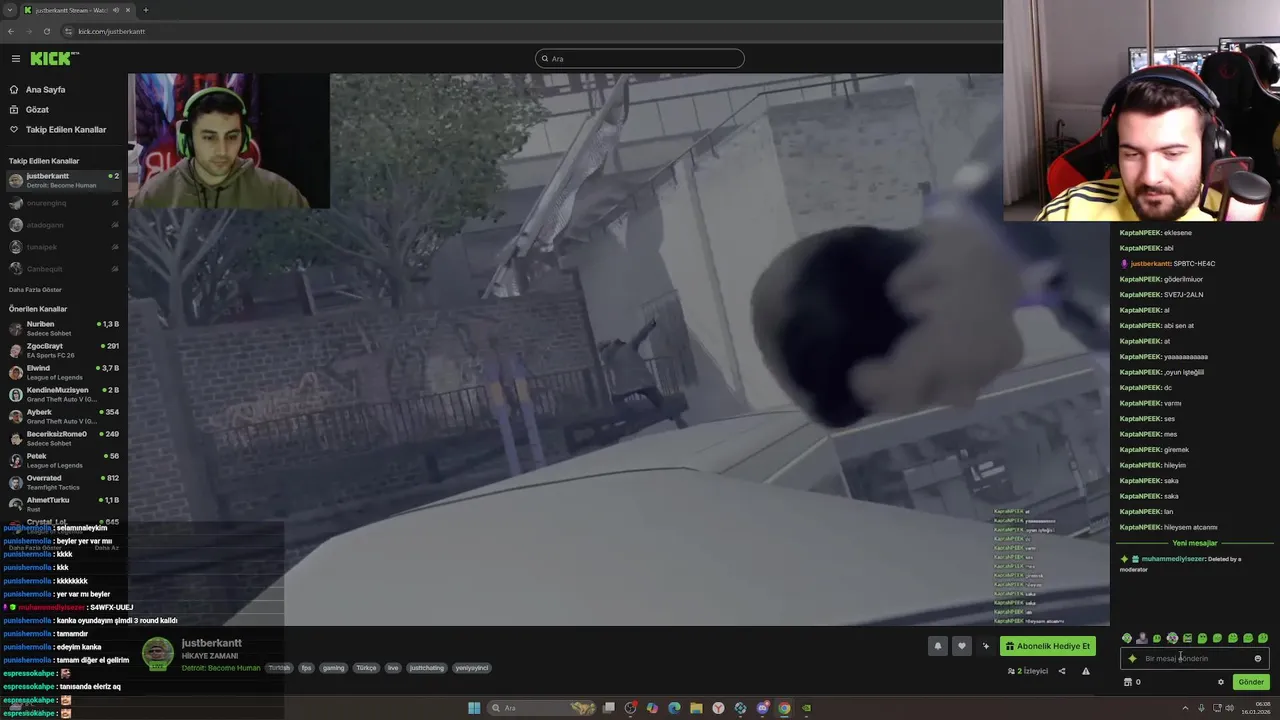Screen dimensions: 1280x720
Task: Open Windows Start button
Action: click(x=474, y=708)
